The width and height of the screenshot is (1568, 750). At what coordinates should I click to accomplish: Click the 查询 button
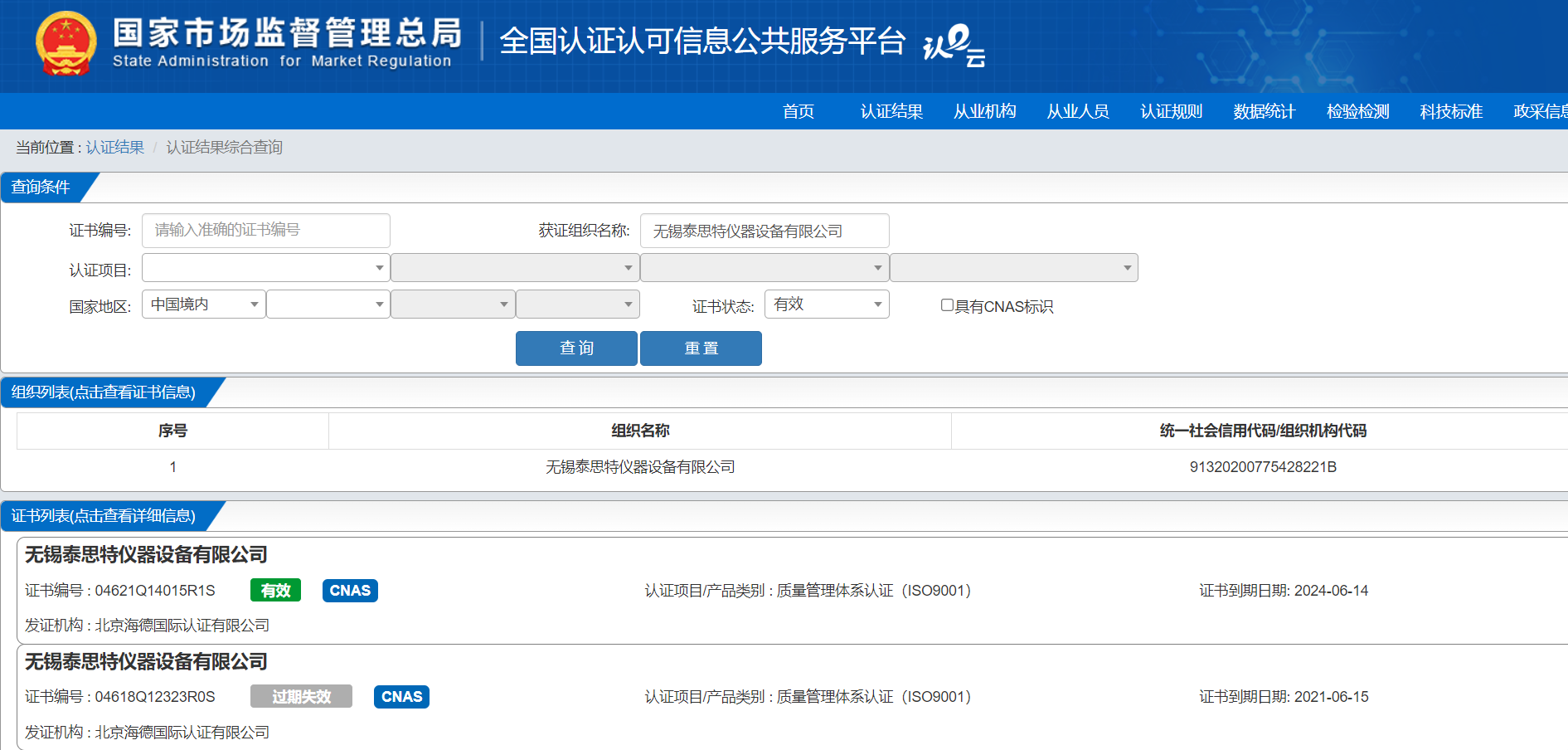(576, 348)
